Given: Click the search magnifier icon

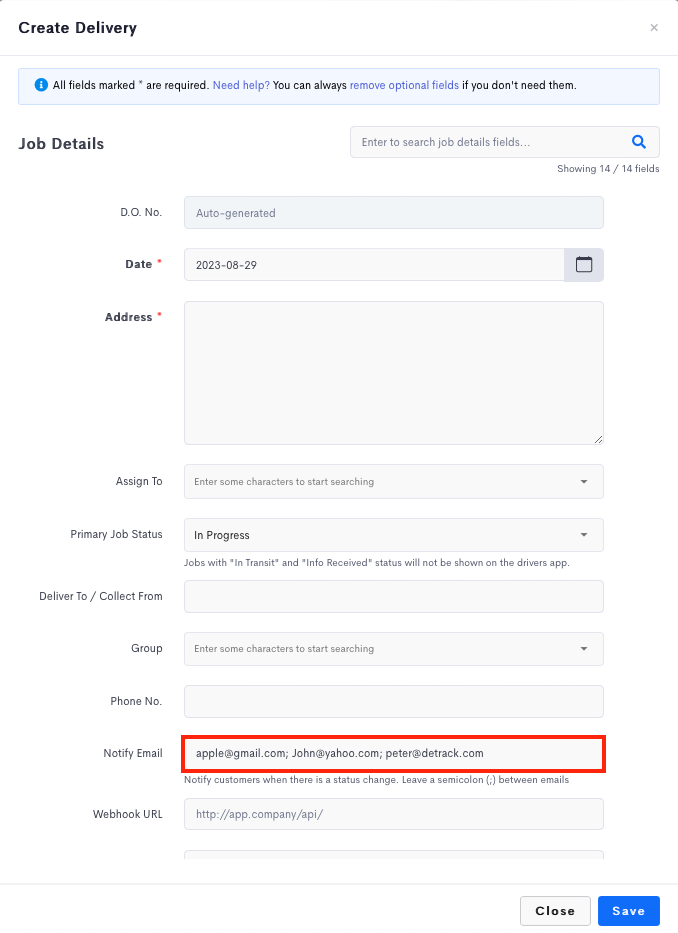Looking at the screenshot, I should (x=639, y=142).
